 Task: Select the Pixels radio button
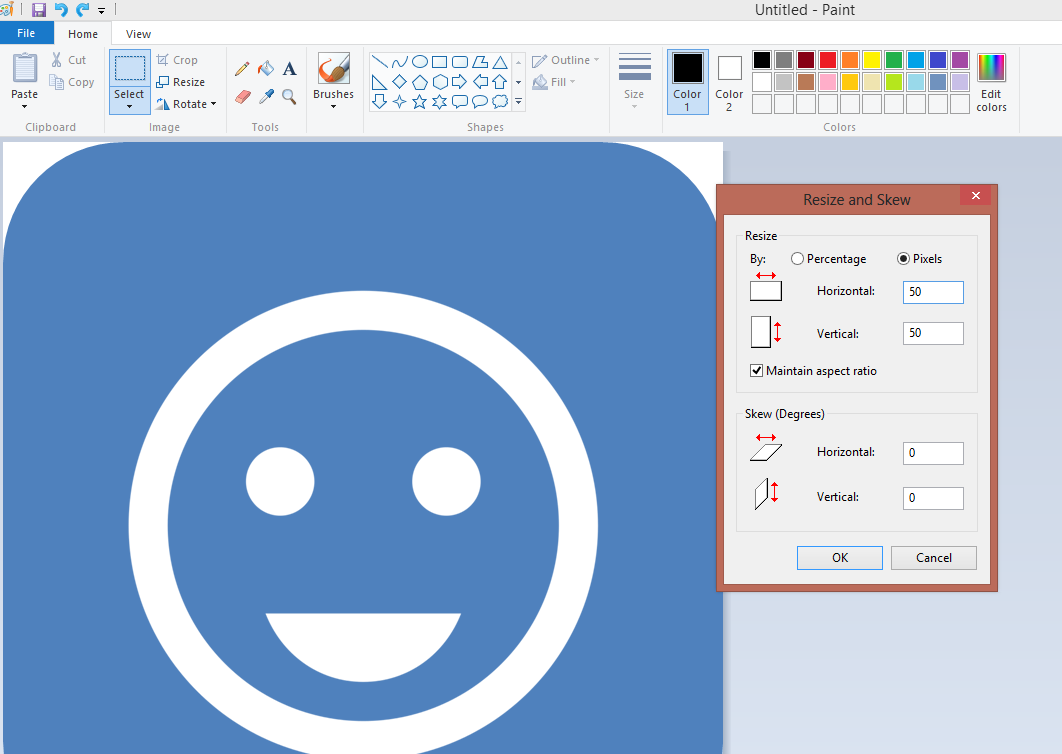point(903,259)
